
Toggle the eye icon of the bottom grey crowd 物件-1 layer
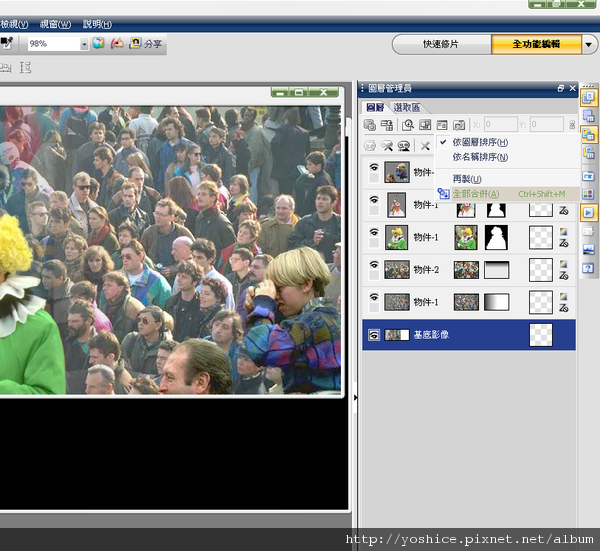374,297
